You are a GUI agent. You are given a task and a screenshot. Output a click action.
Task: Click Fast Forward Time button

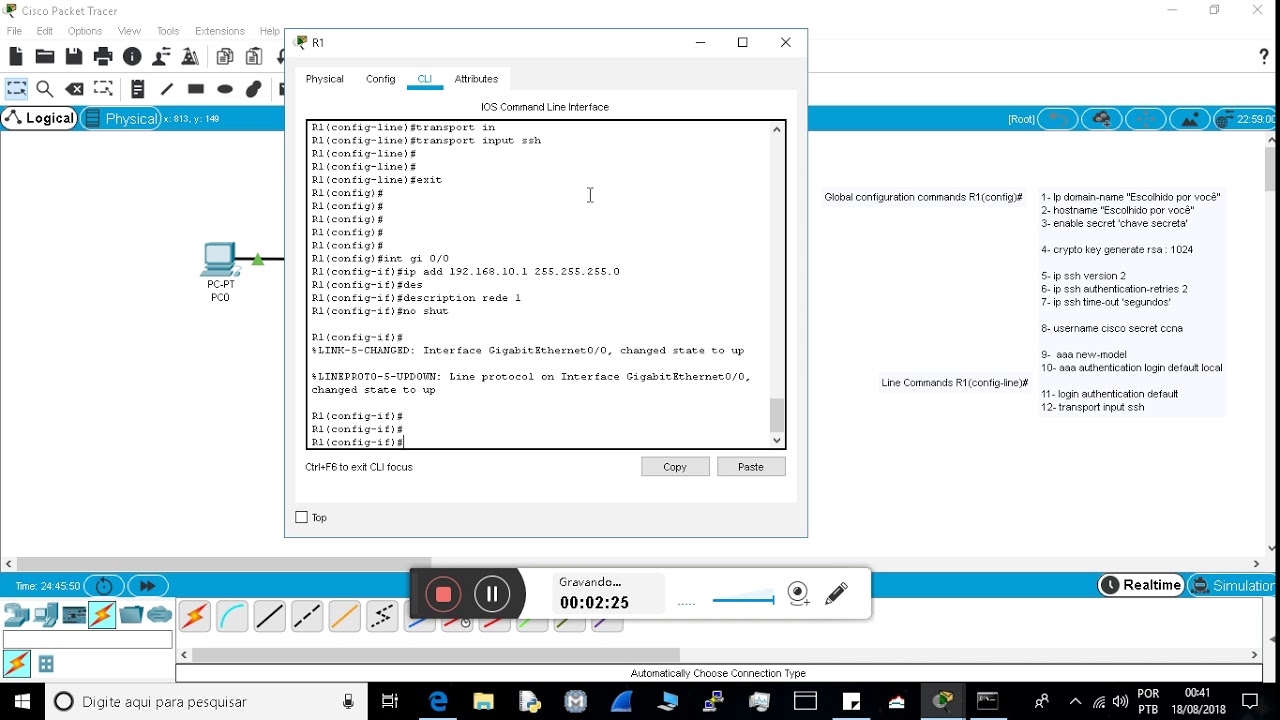(x=147, y=586)
